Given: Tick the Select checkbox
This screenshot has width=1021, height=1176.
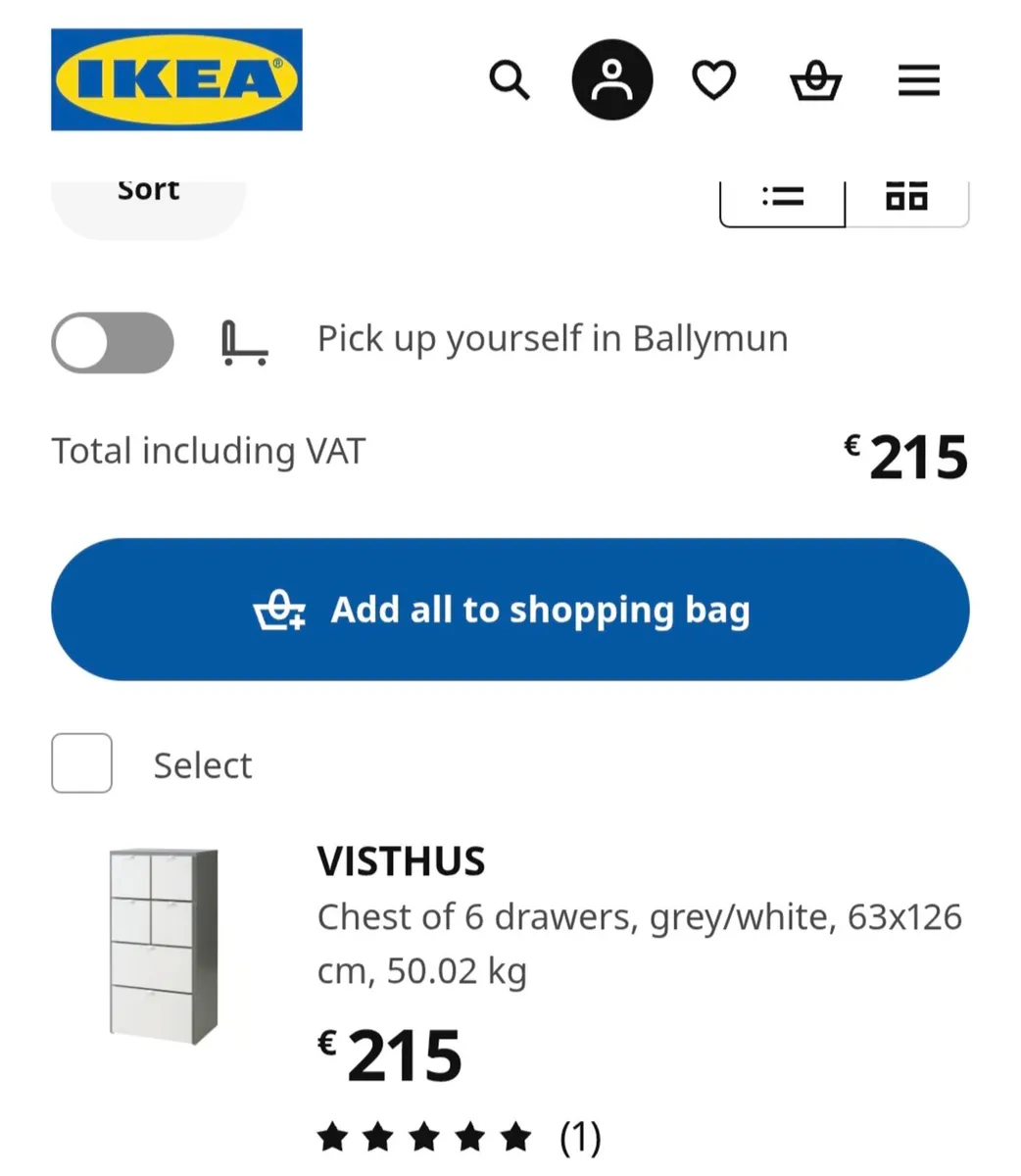Looking at the screenshot, I should [81, 762].
